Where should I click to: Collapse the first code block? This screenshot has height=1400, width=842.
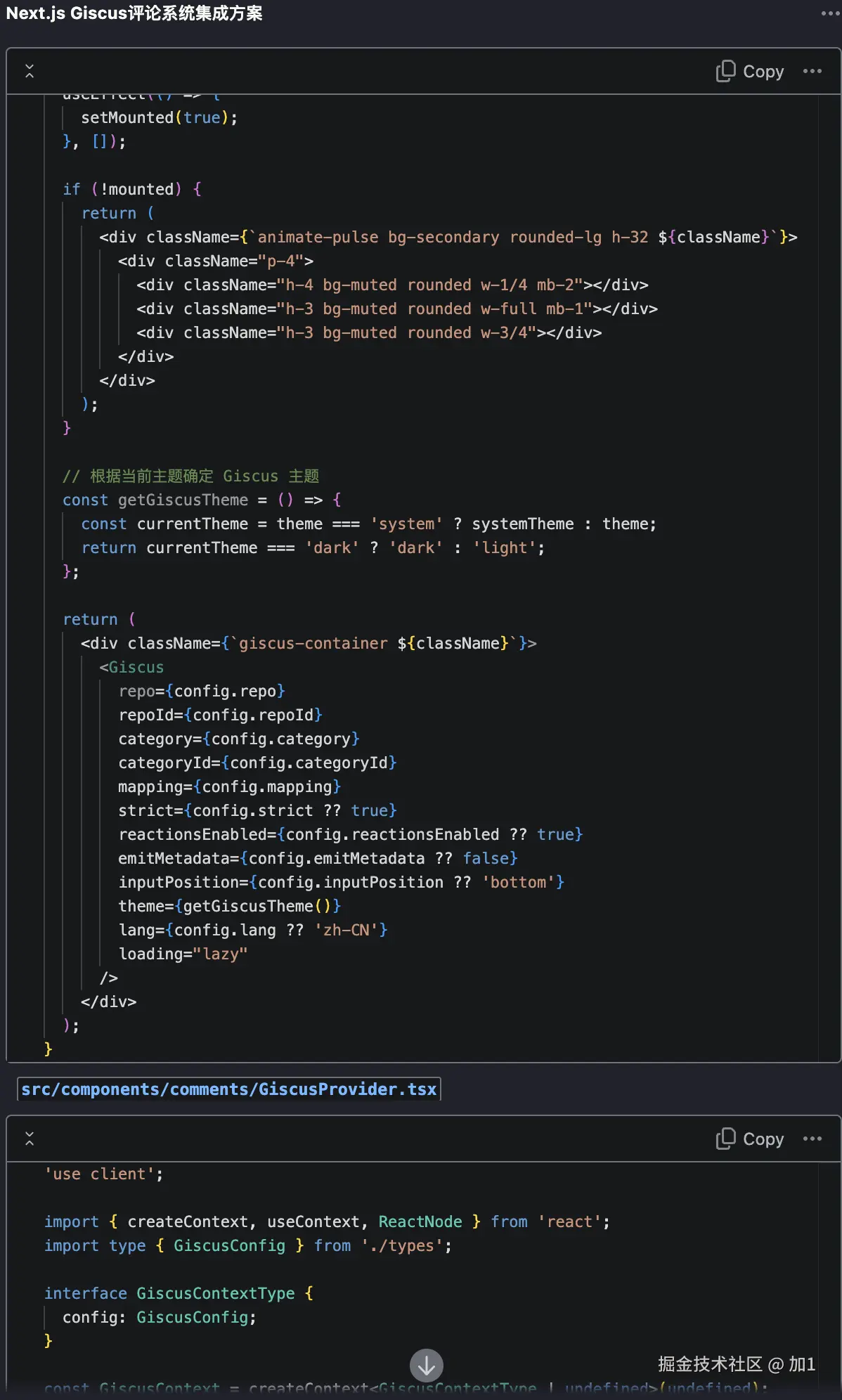(30, 71)
